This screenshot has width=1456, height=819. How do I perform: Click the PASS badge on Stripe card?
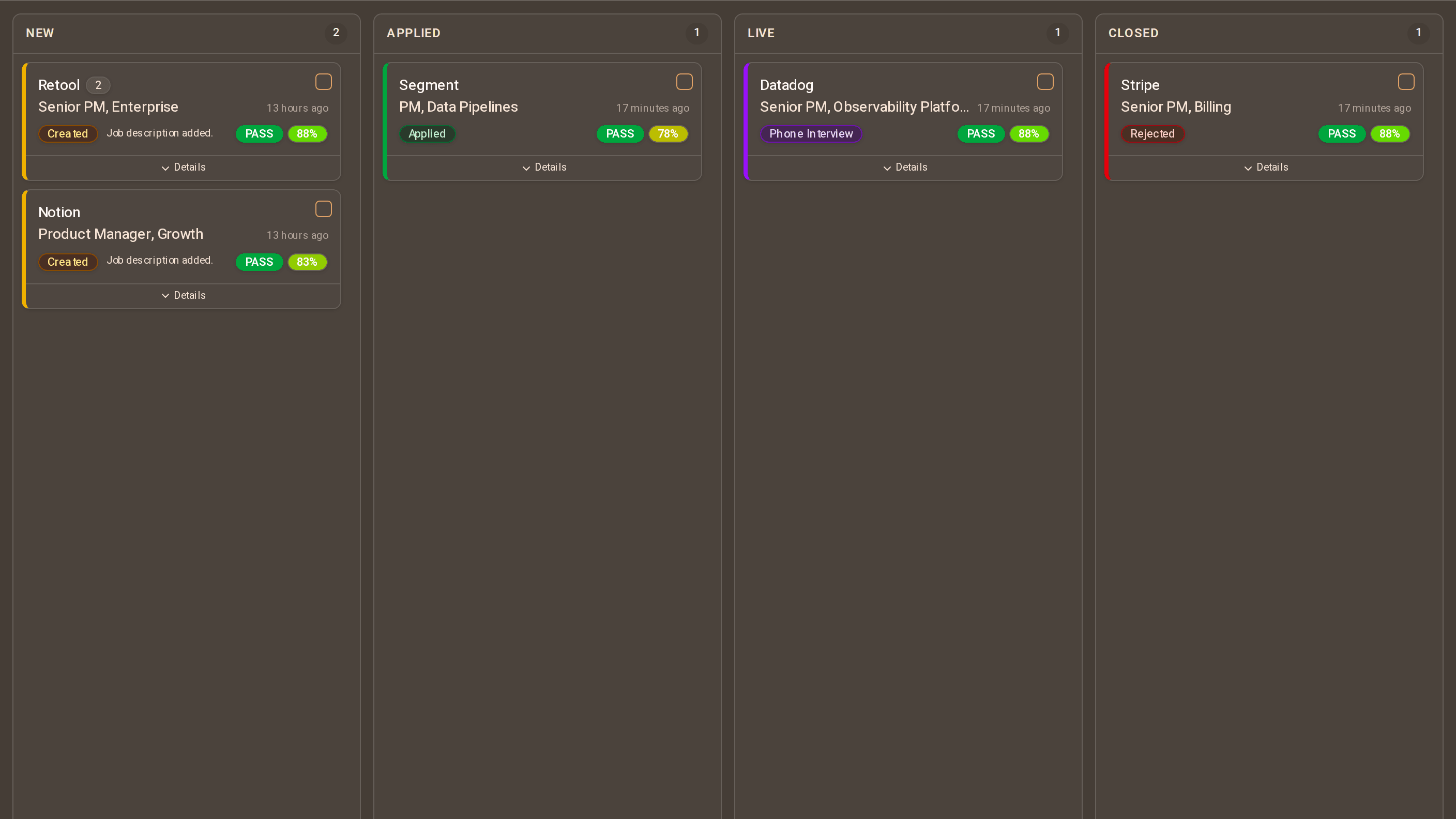1342,134
